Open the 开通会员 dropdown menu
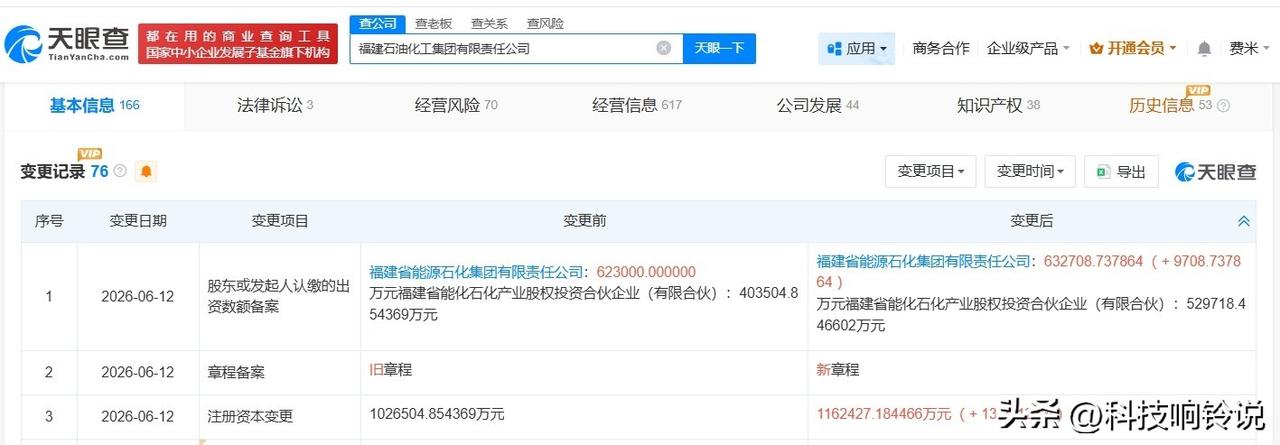 click(x=1132, y=48)
